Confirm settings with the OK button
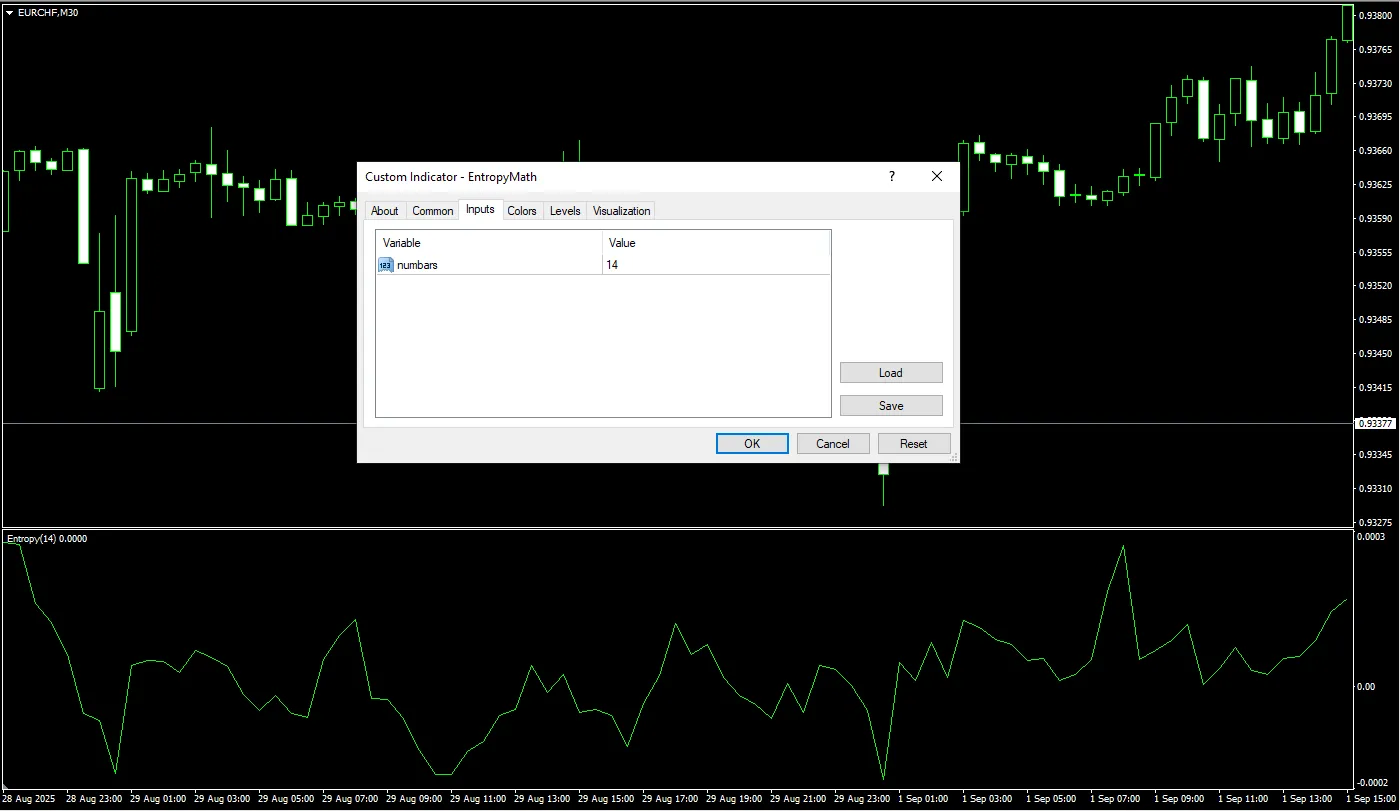The height and width of the screenshot is (811, 1400). [x=752, y=444]
